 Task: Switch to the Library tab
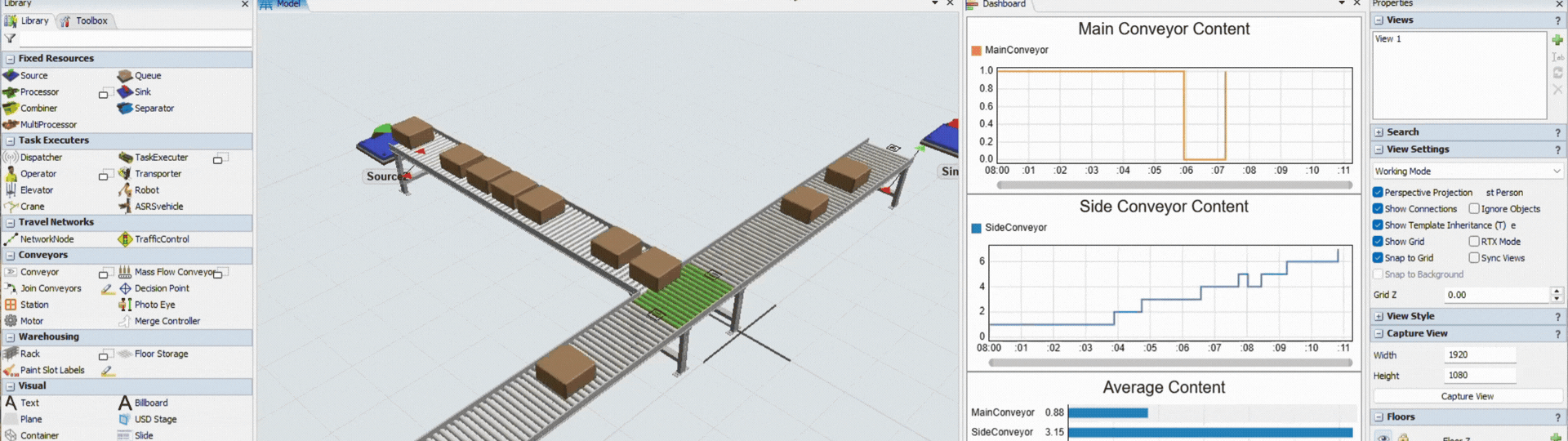pos(27,20)
